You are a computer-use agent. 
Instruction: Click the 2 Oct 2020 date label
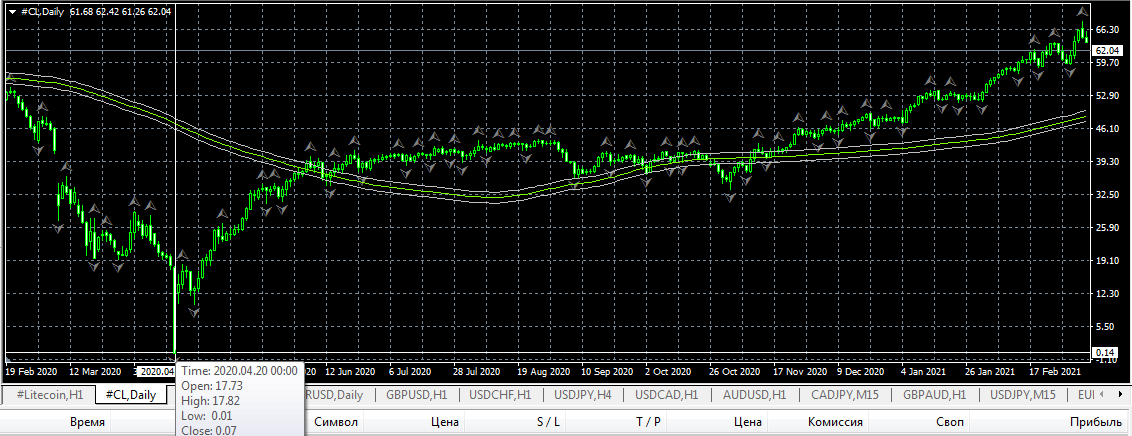point(669,372)
